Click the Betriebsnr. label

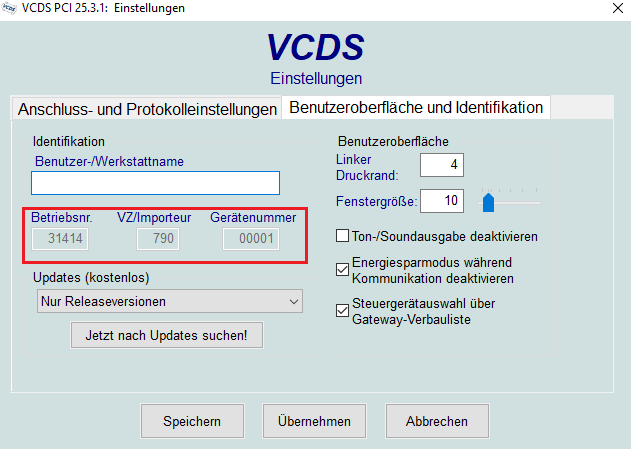62,218
